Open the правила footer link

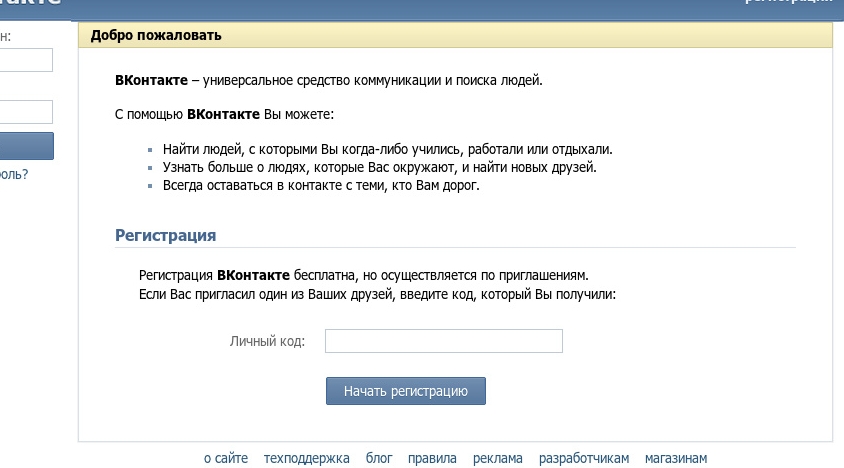(x=432, y=458)
